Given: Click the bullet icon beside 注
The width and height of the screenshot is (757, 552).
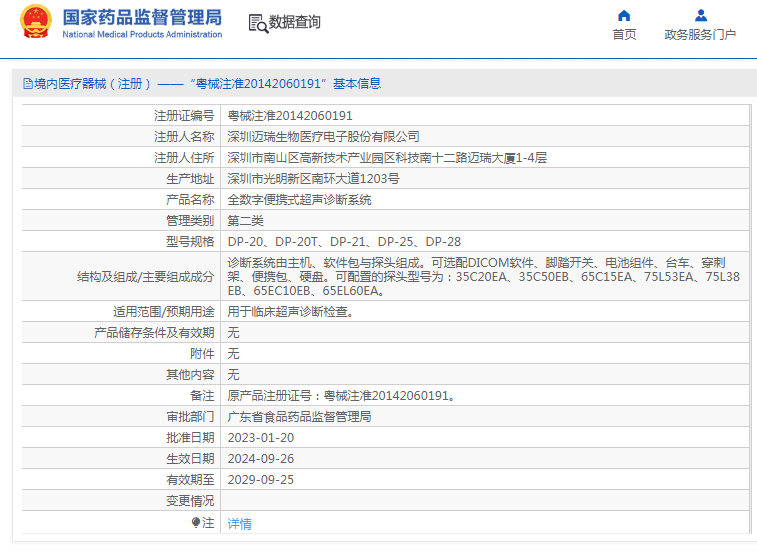Looking at the screenshot, I should coord(196,523).
